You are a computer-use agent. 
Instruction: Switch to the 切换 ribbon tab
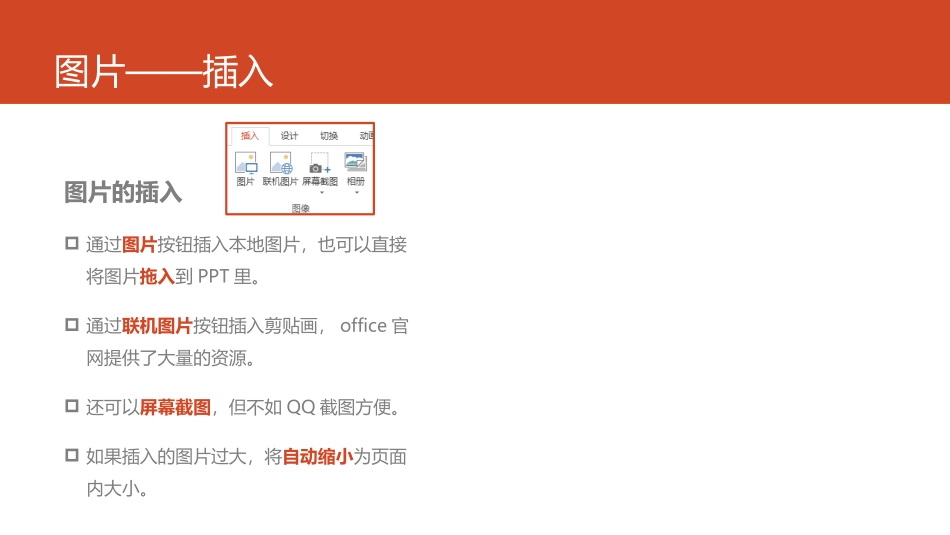pyautogui.click(x=329, y=136)
